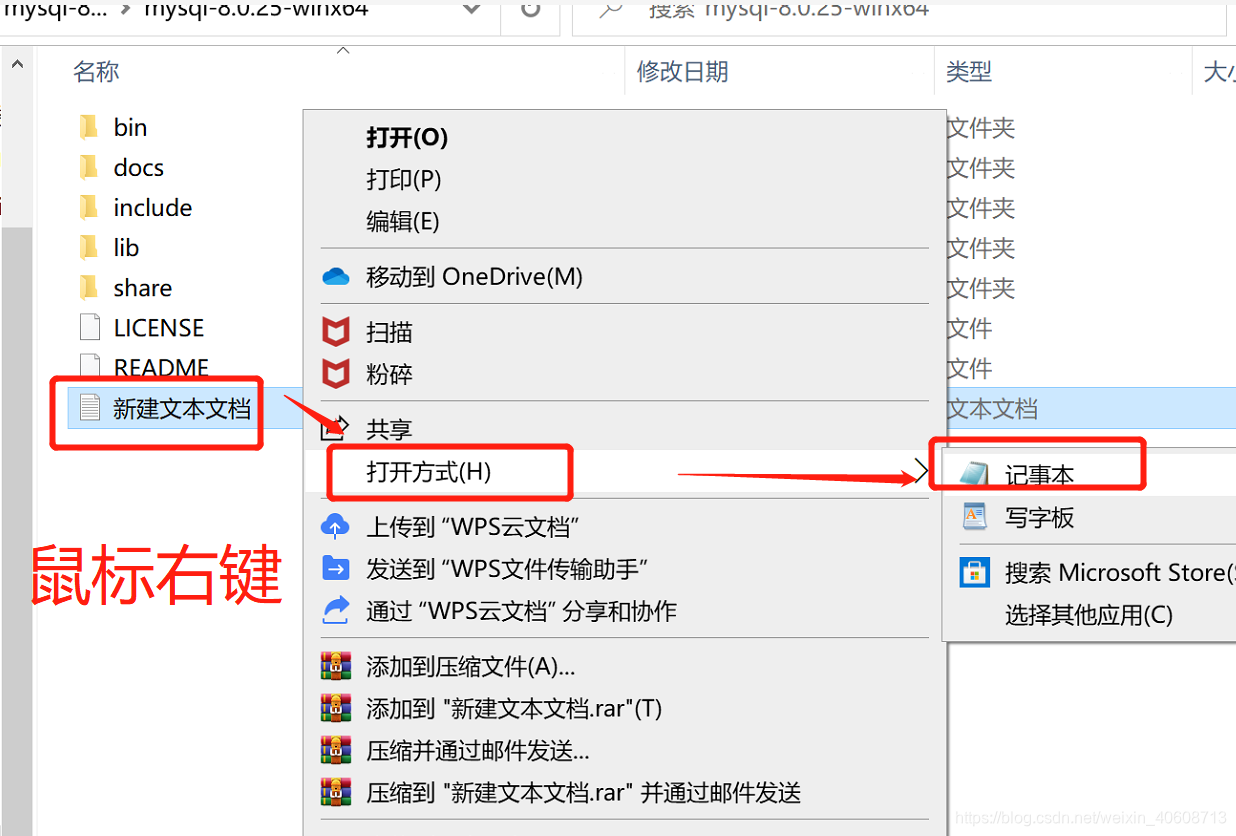Expand the address bar history dropdown

(x=473, y=10)
